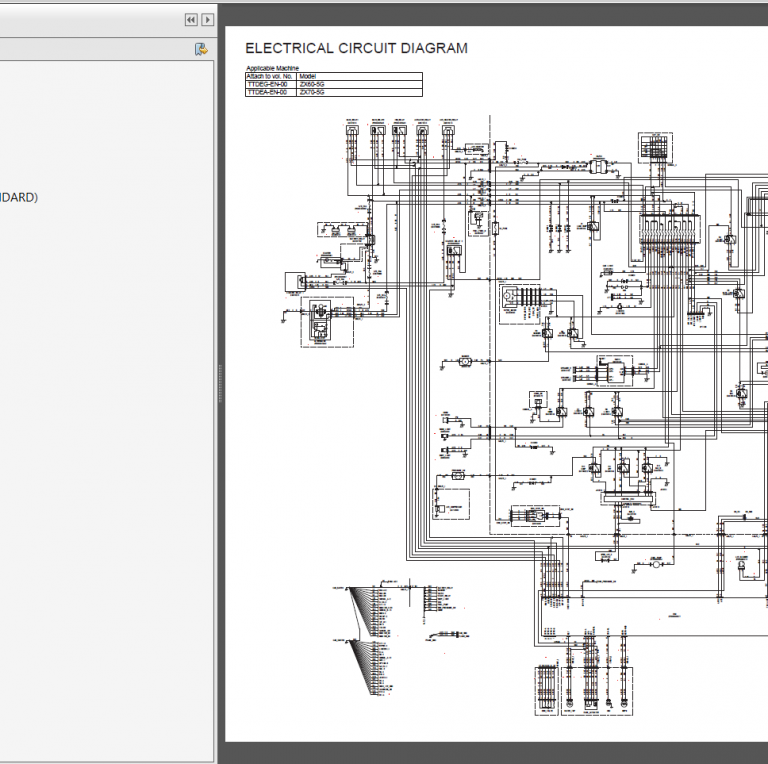
Task: Select the bookmark ending in "NDARD)"
Action: (19, 197)
